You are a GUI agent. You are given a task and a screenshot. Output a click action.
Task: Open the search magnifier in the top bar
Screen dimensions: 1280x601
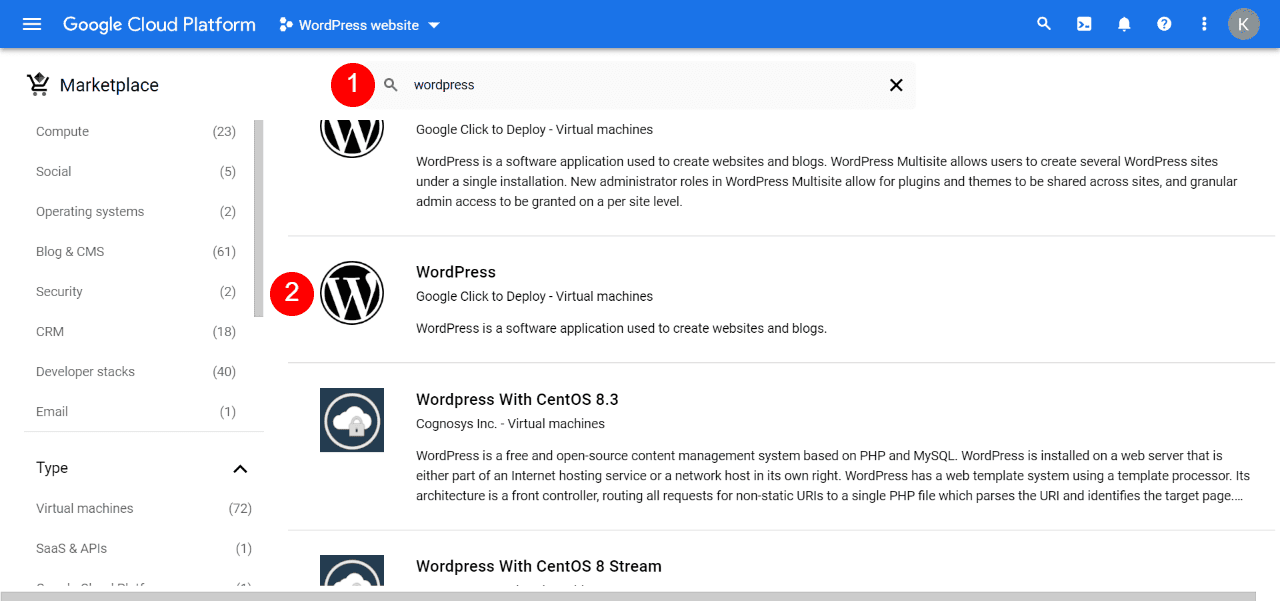point(1043,23)
